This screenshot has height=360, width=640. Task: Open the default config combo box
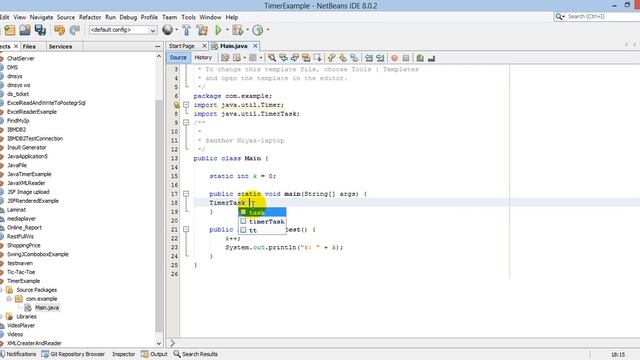[123, 30]
